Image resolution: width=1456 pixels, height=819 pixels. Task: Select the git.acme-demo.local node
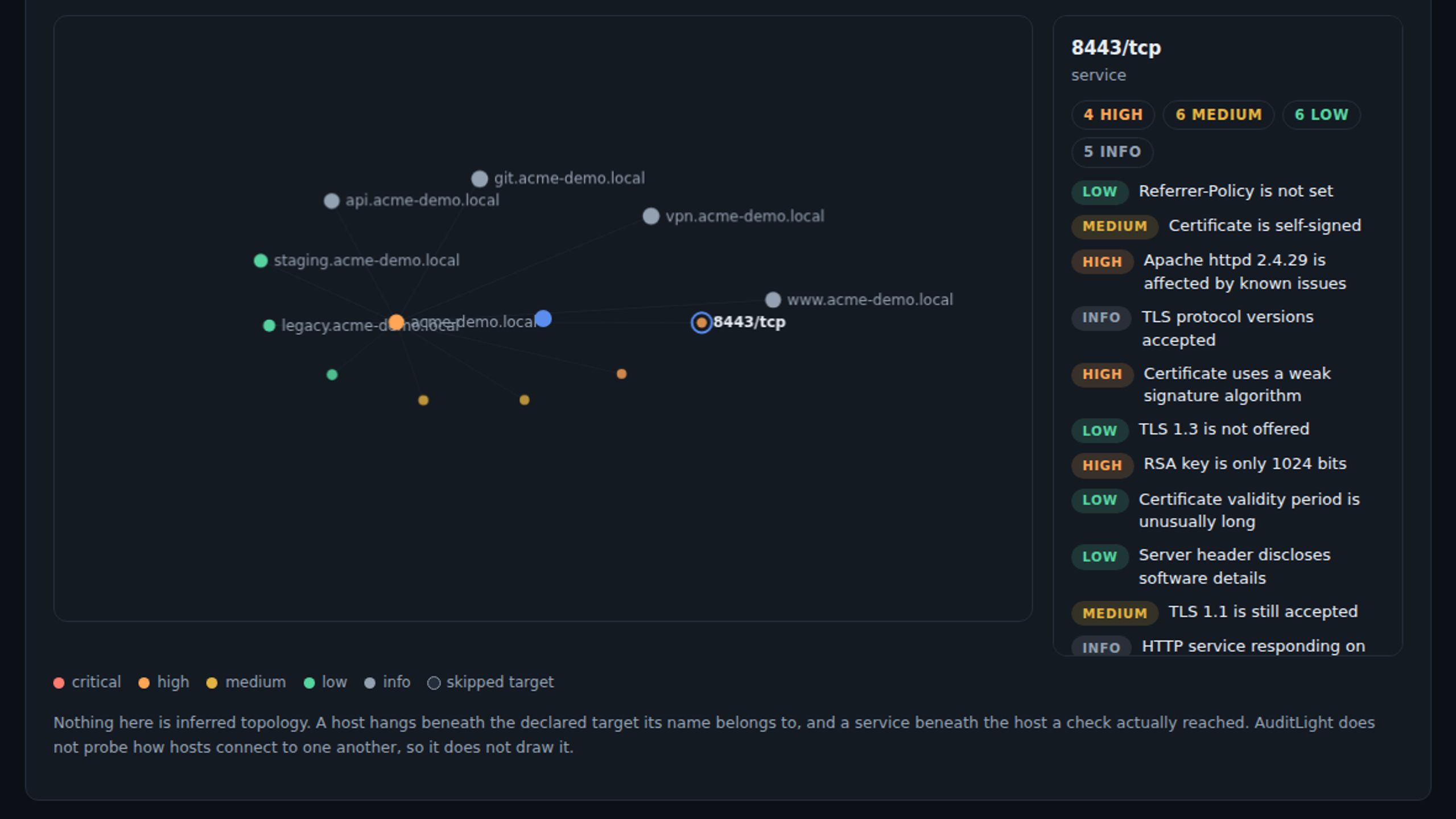click(x=480, y=179)
